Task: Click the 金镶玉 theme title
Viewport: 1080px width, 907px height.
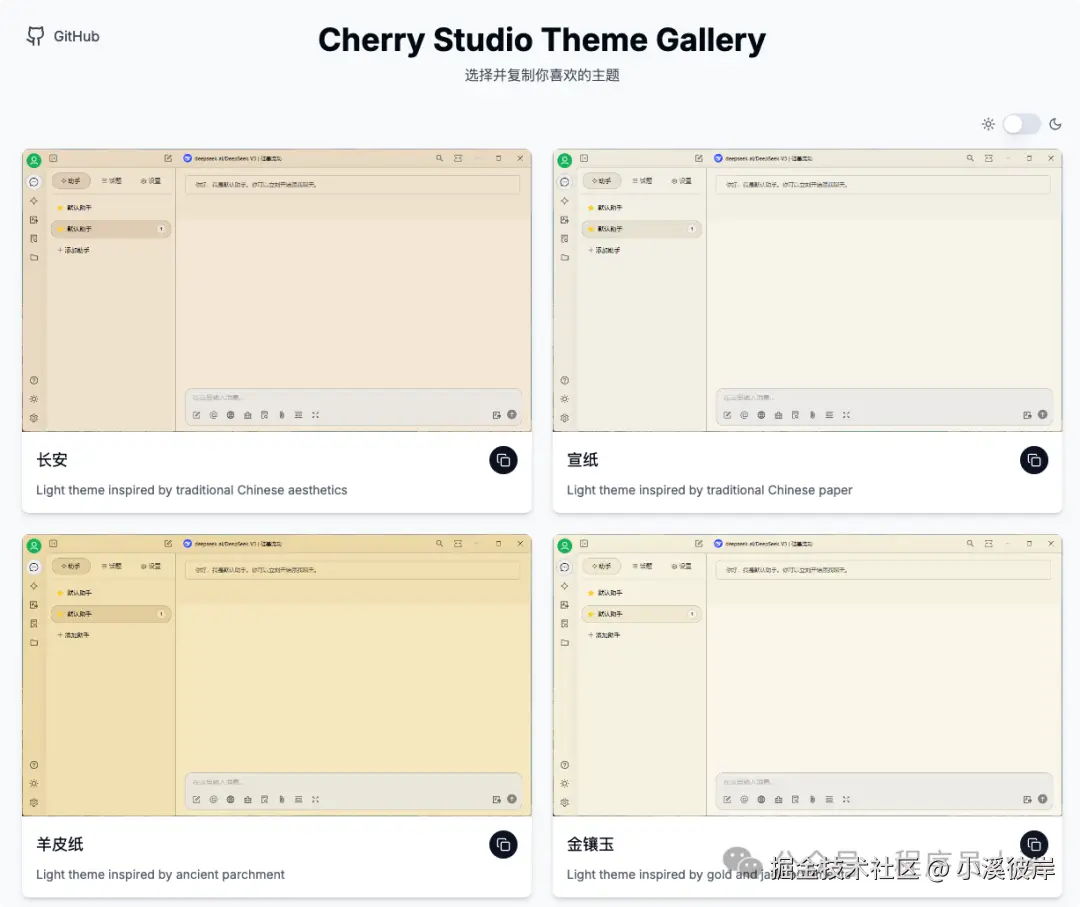Action: tap(590, 844)
